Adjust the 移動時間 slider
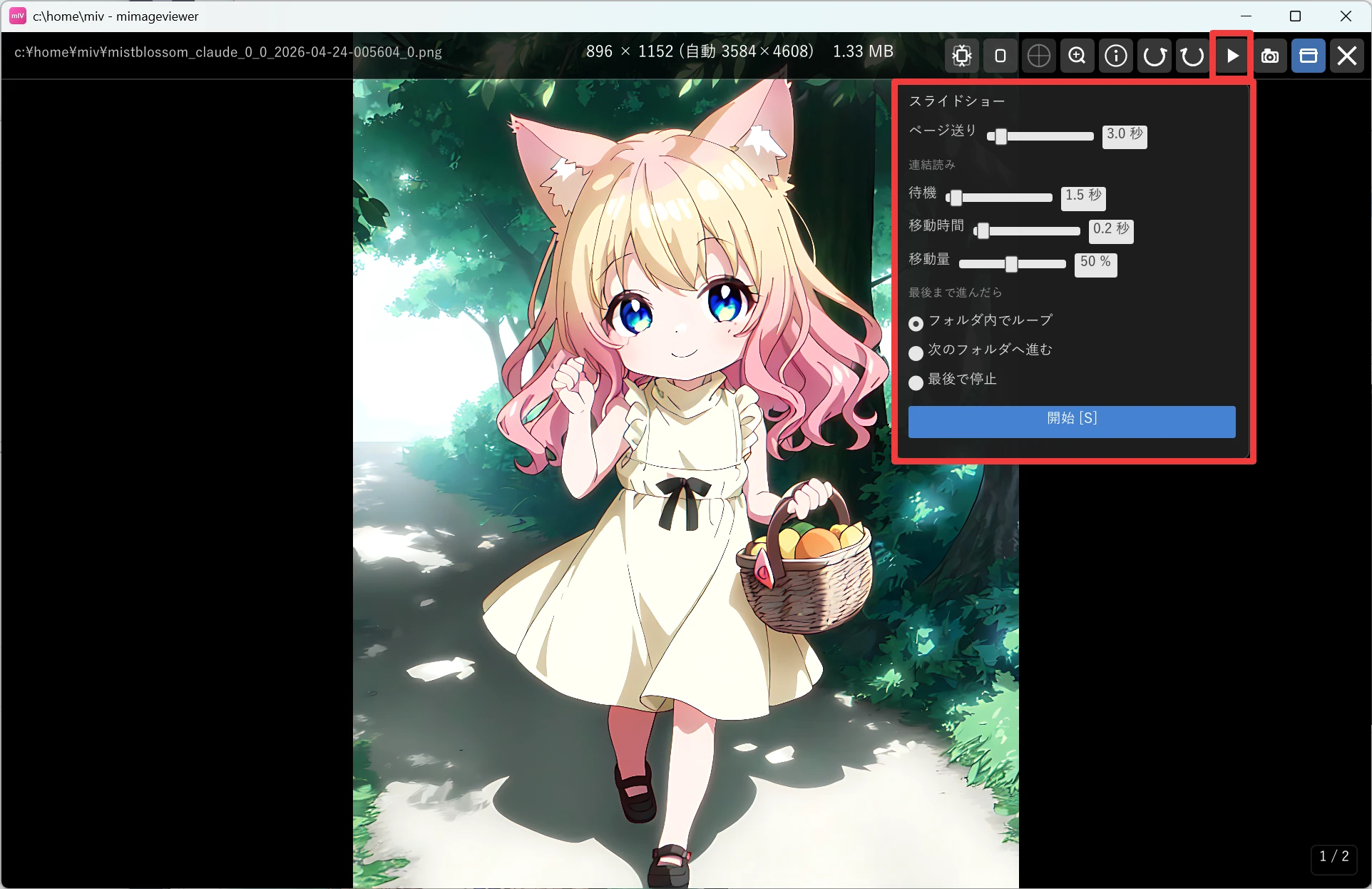 [x=1027, y=230]
